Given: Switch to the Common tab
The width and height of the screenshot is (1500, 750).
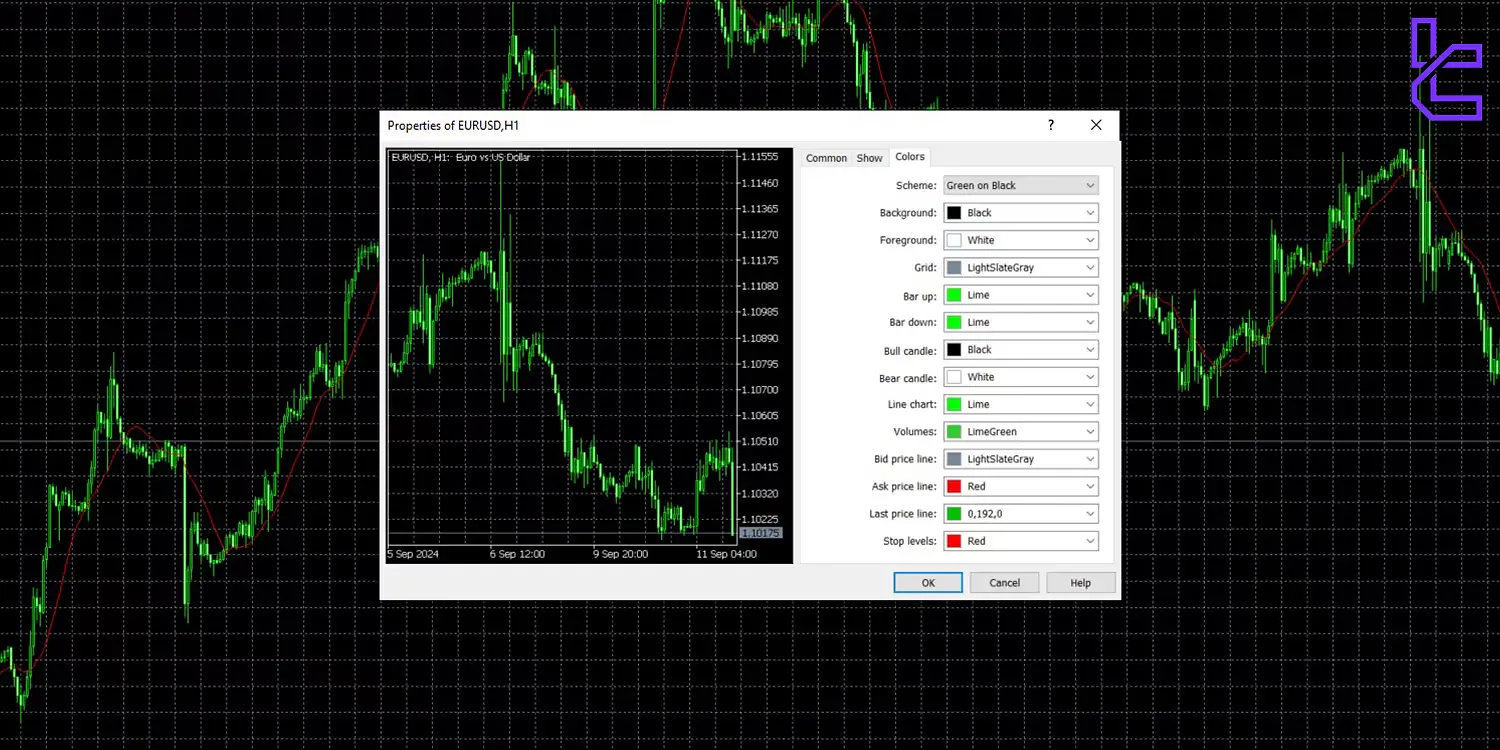Looking at the screenshot, I should click(826, 157).
